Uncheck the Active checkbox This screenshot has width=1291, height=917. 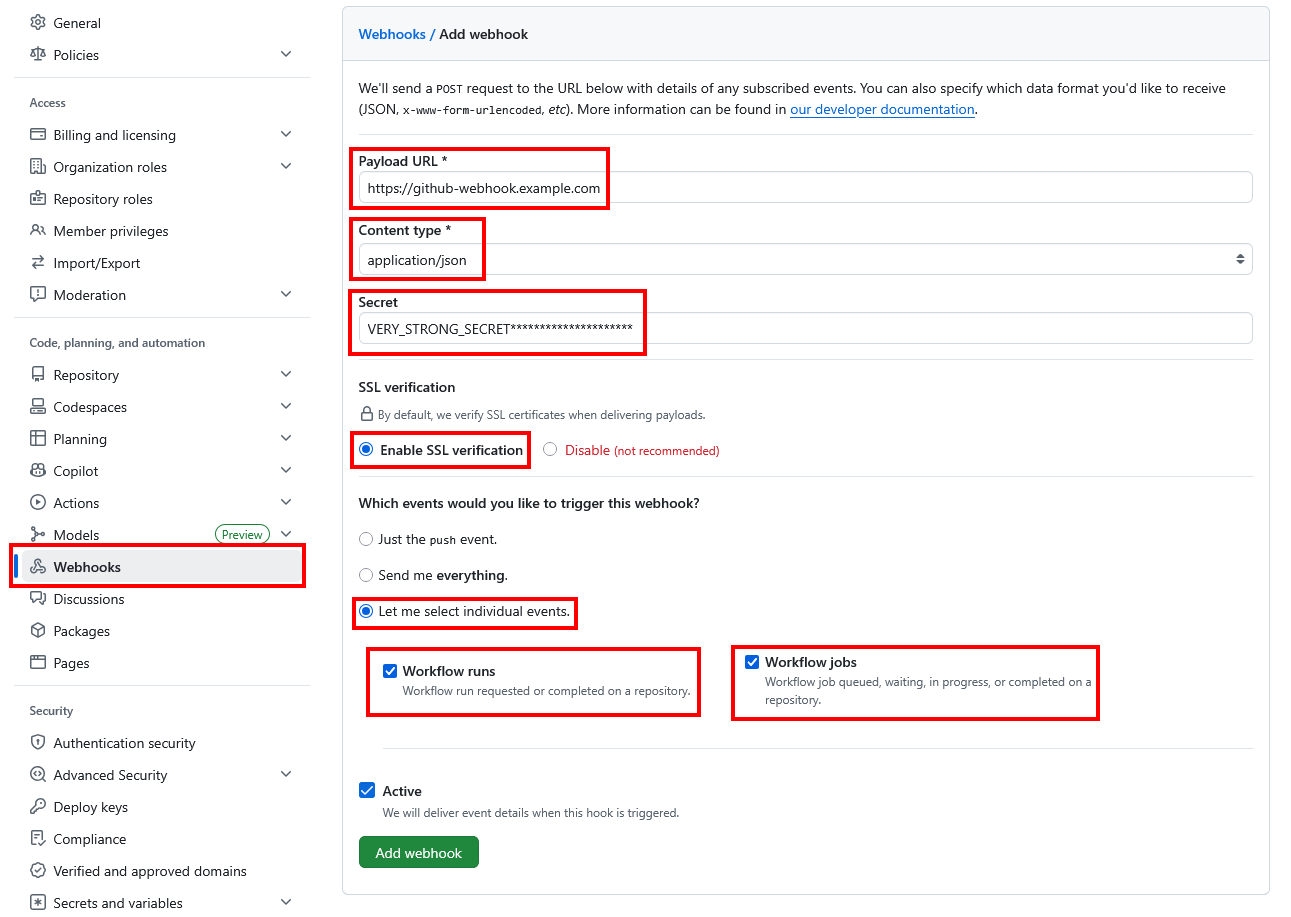pos(367,791)
